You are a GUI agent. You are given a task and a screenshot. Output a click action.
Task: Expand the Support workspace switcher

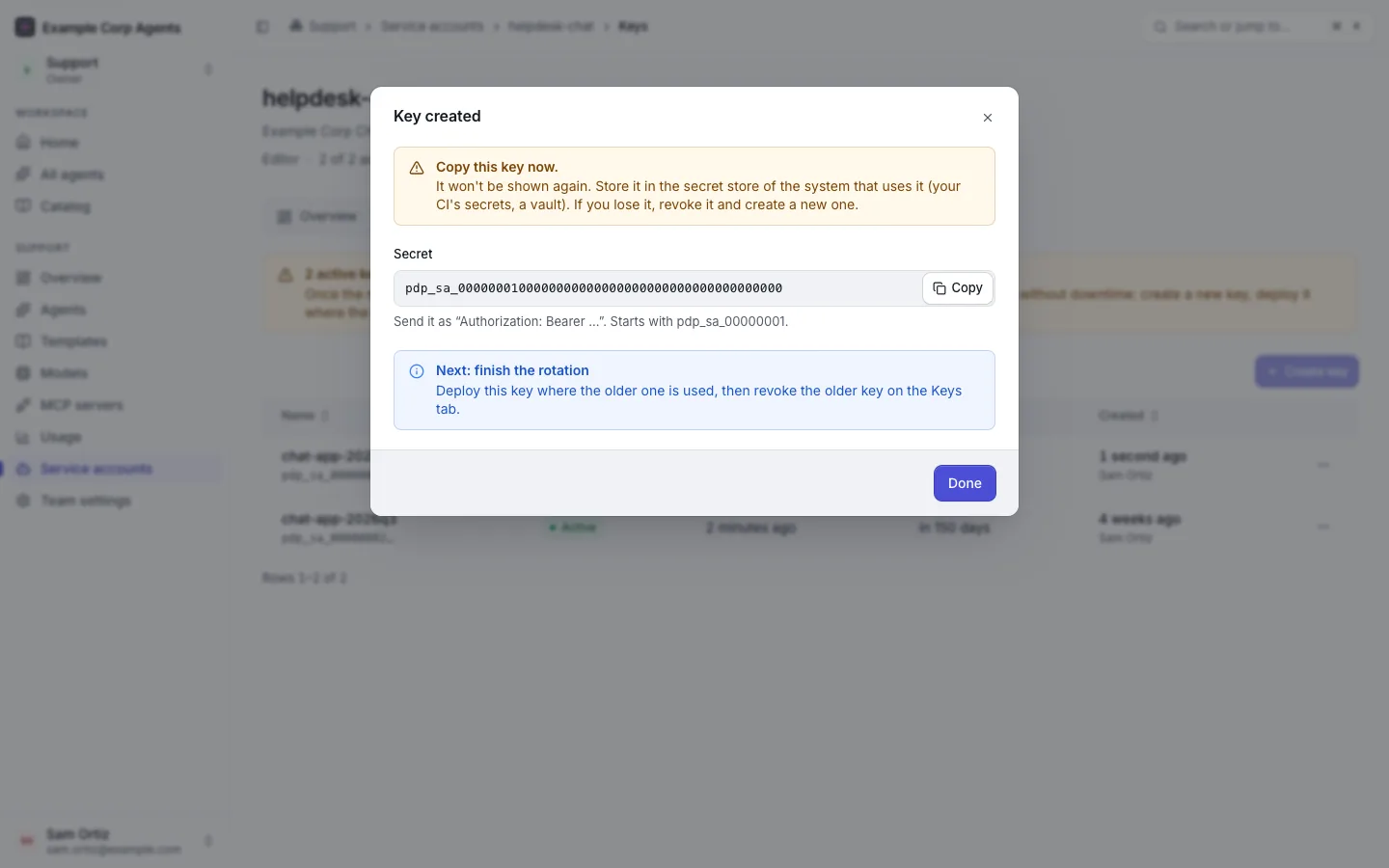[x=116, y=69]
